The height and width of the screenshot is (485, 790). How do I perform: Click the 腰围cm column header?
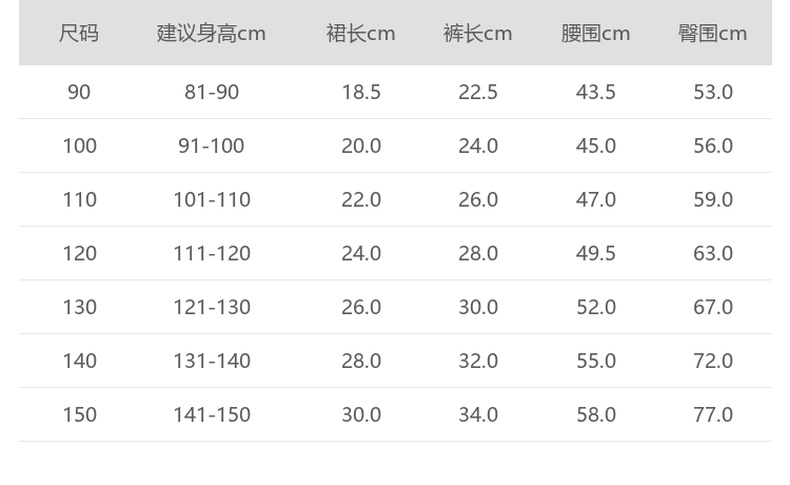(596, 33)
